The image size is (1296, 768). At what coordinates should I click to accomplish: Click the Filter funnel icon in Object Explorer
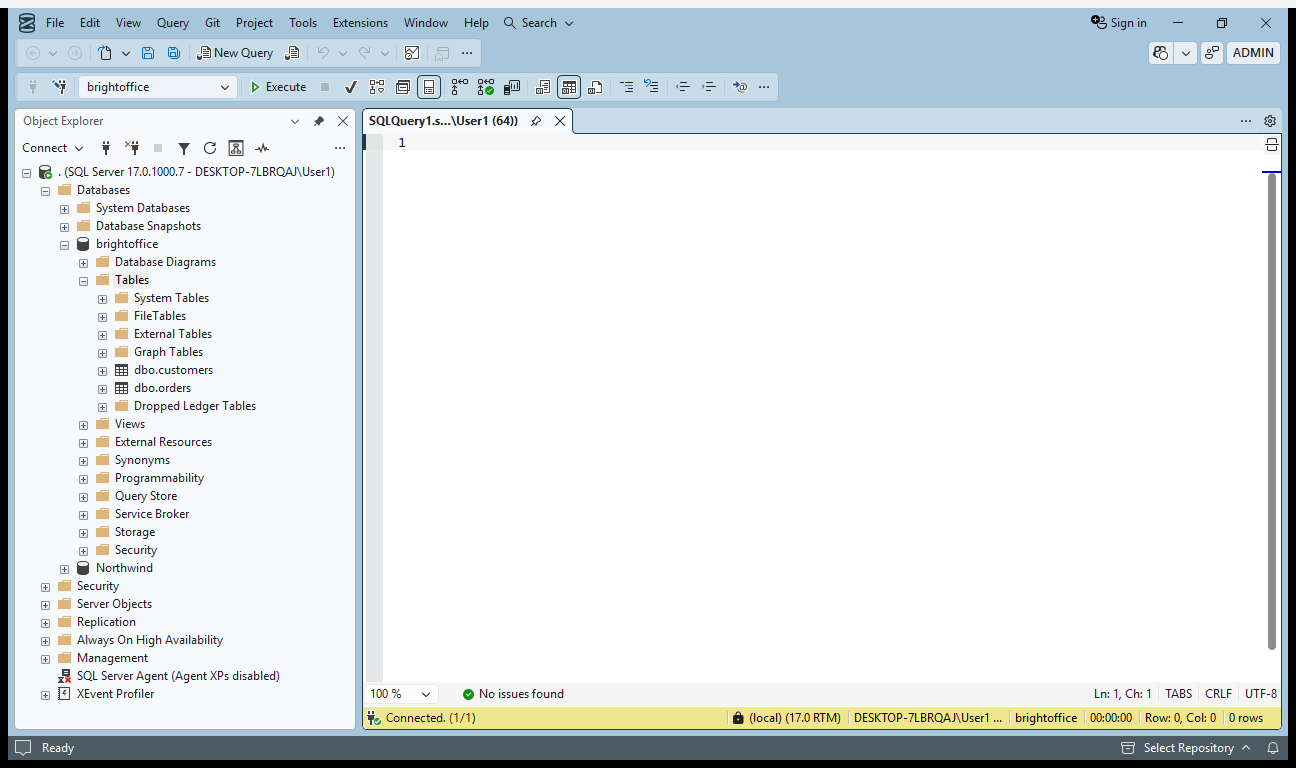pos(184,148)
